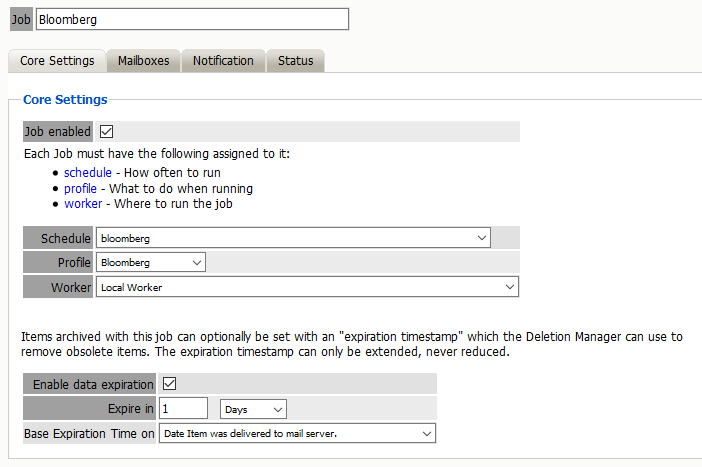
Task: Focus the Expire in number field
Action: pos(183,409)
